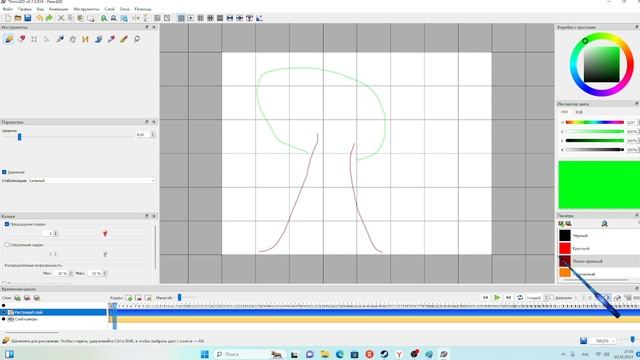Select the Move pointer tool
The height and width of the screenshot is (360, 640).
pos(47,39)
